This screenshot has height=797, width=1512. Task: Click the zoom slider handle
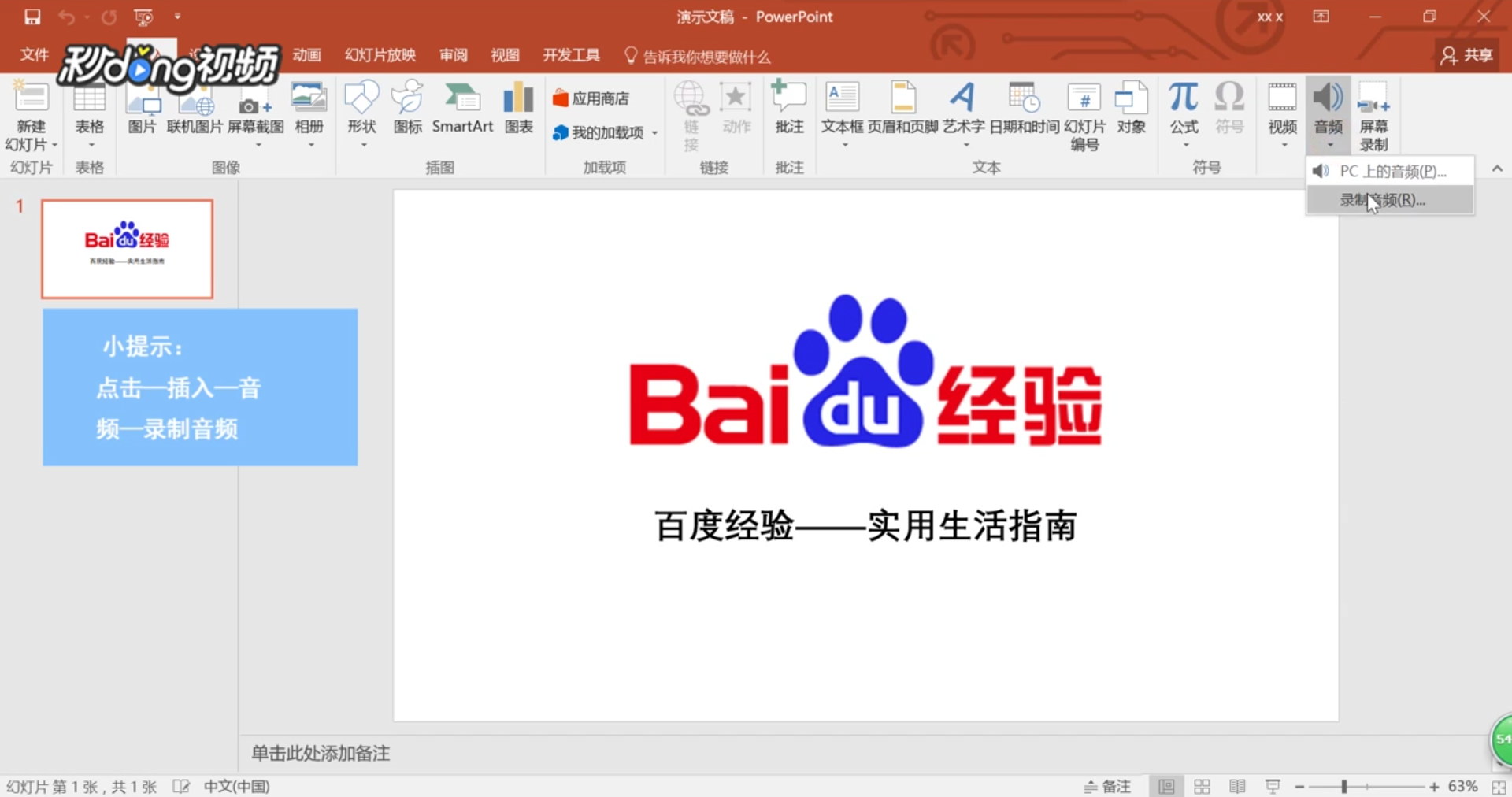tap(1344, 786)
